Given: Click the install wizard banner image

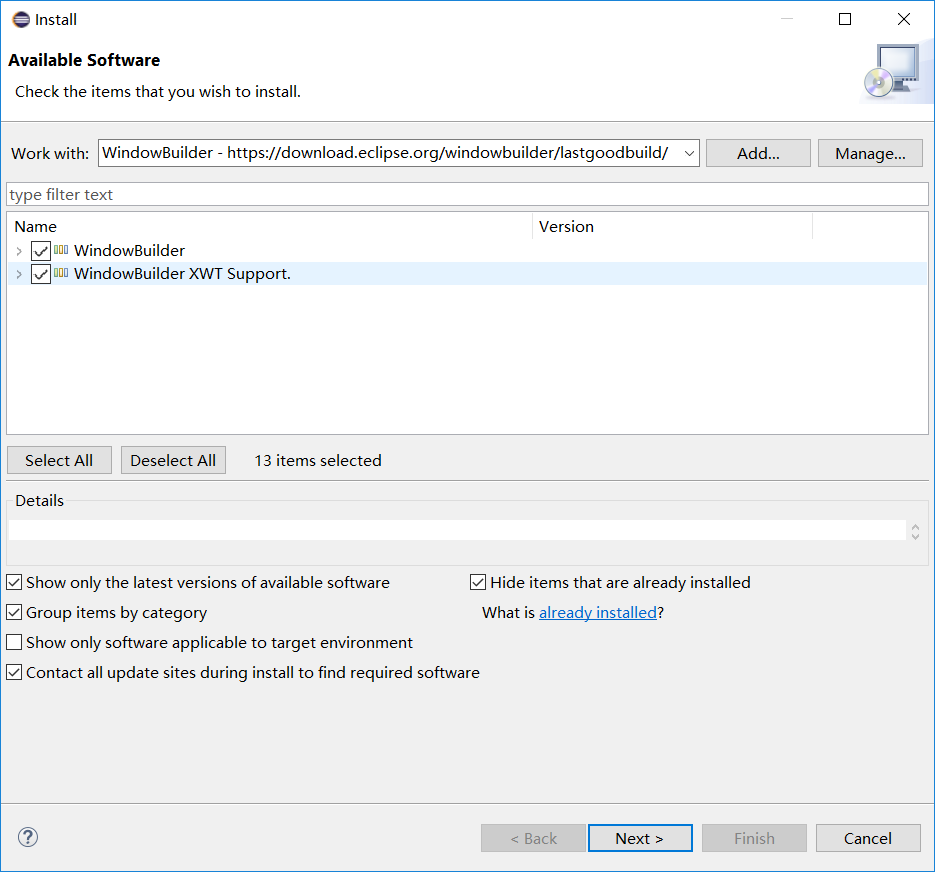Looking at the screenshot, I should pos(896,70).
